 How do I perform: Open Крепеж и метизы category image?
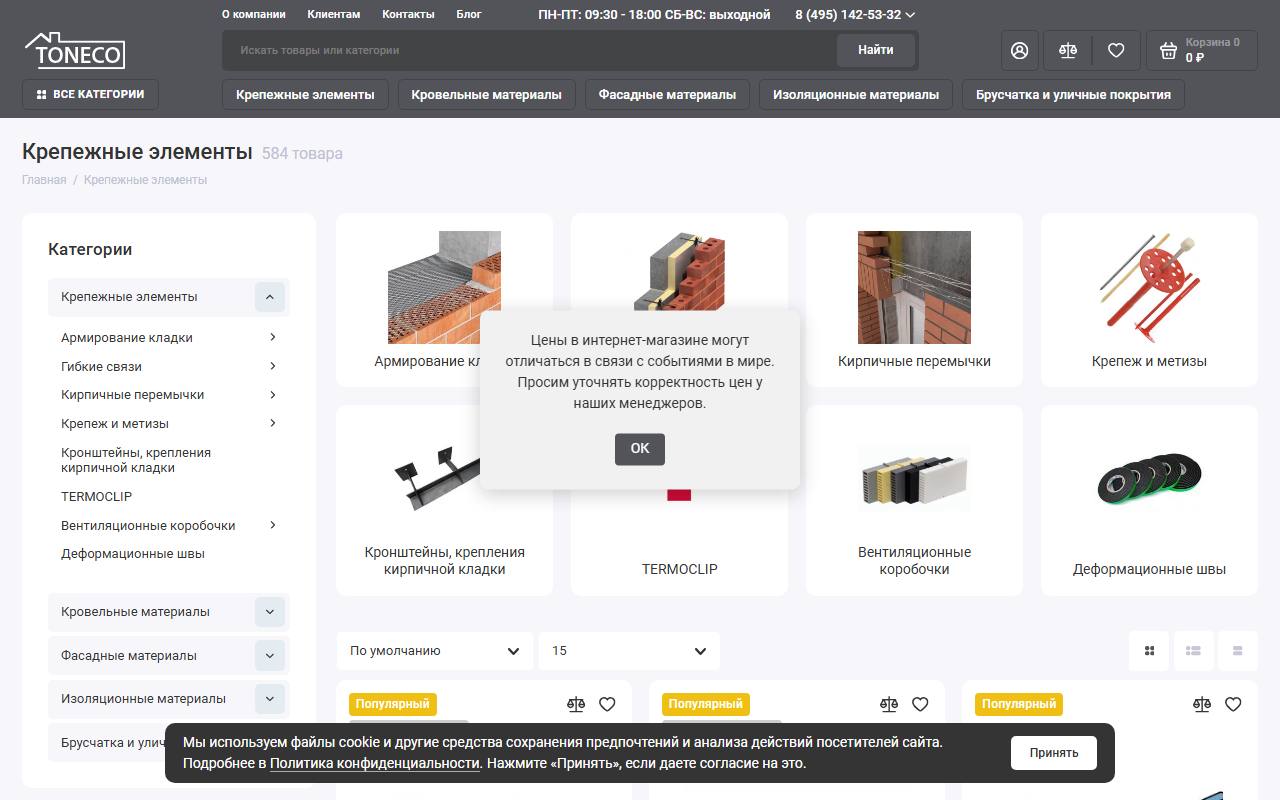click(x=1149, y=287)
